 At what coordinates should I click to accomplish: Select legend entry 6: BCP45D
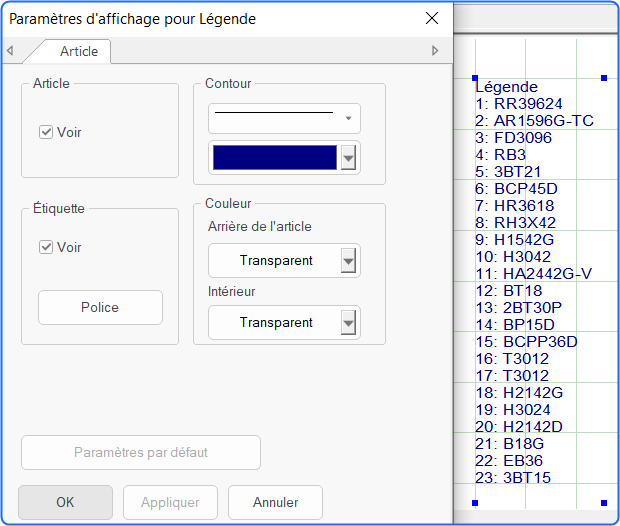point(516,189)
